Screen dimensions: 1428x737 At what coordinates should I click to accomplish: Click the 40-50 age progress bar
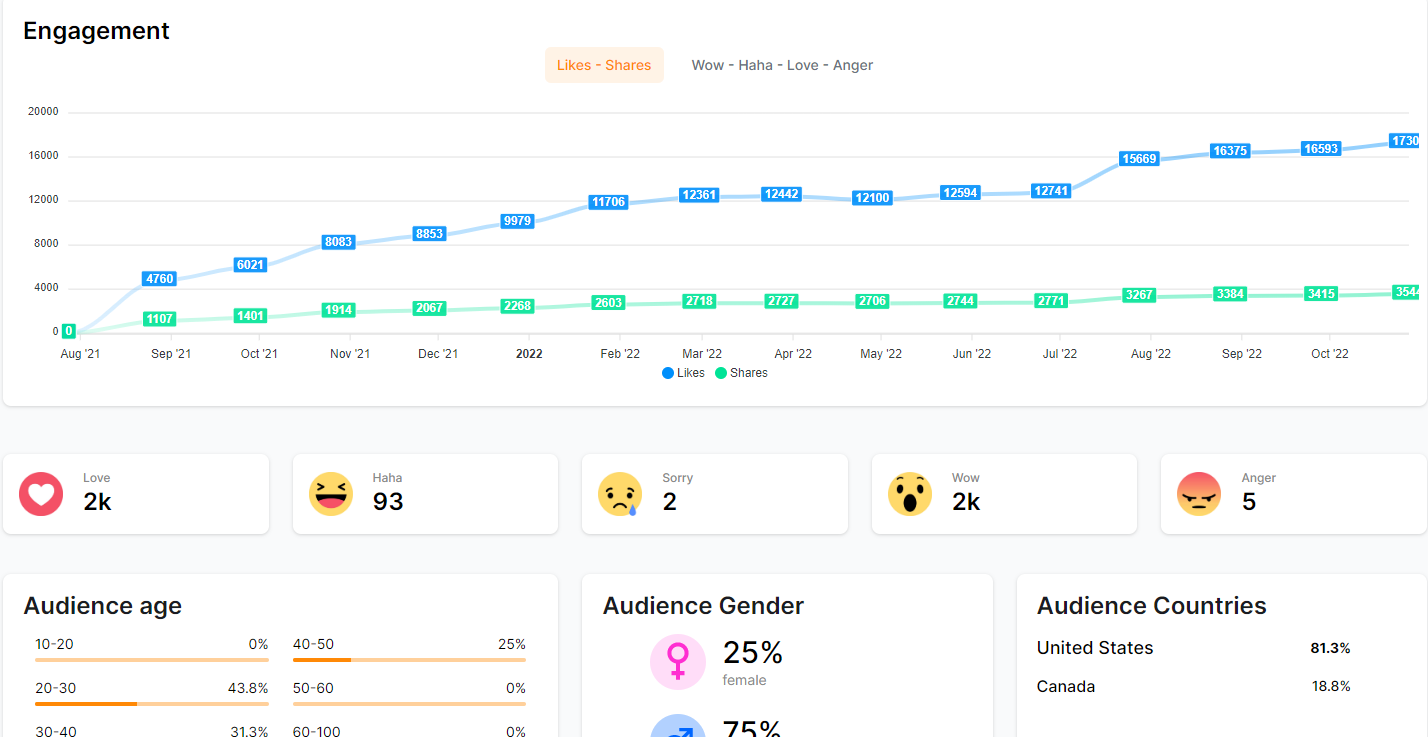click(409, 660)
